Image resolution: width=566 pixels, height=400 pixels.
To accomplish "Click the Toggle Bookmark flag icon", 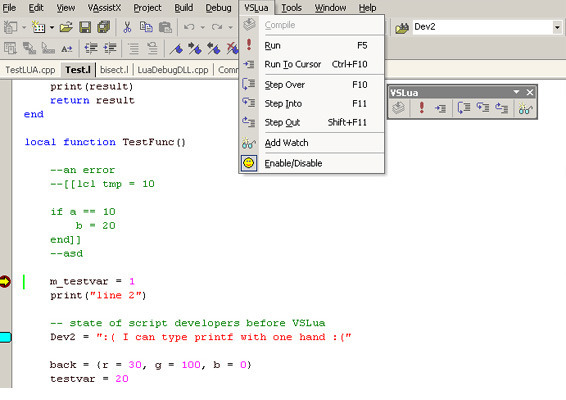I will (x=176, y=48).
